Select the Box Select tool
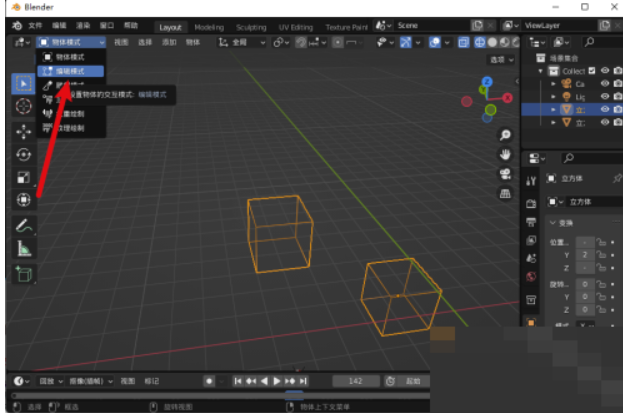This screenshot has height=413, width=623. (23, 84)
